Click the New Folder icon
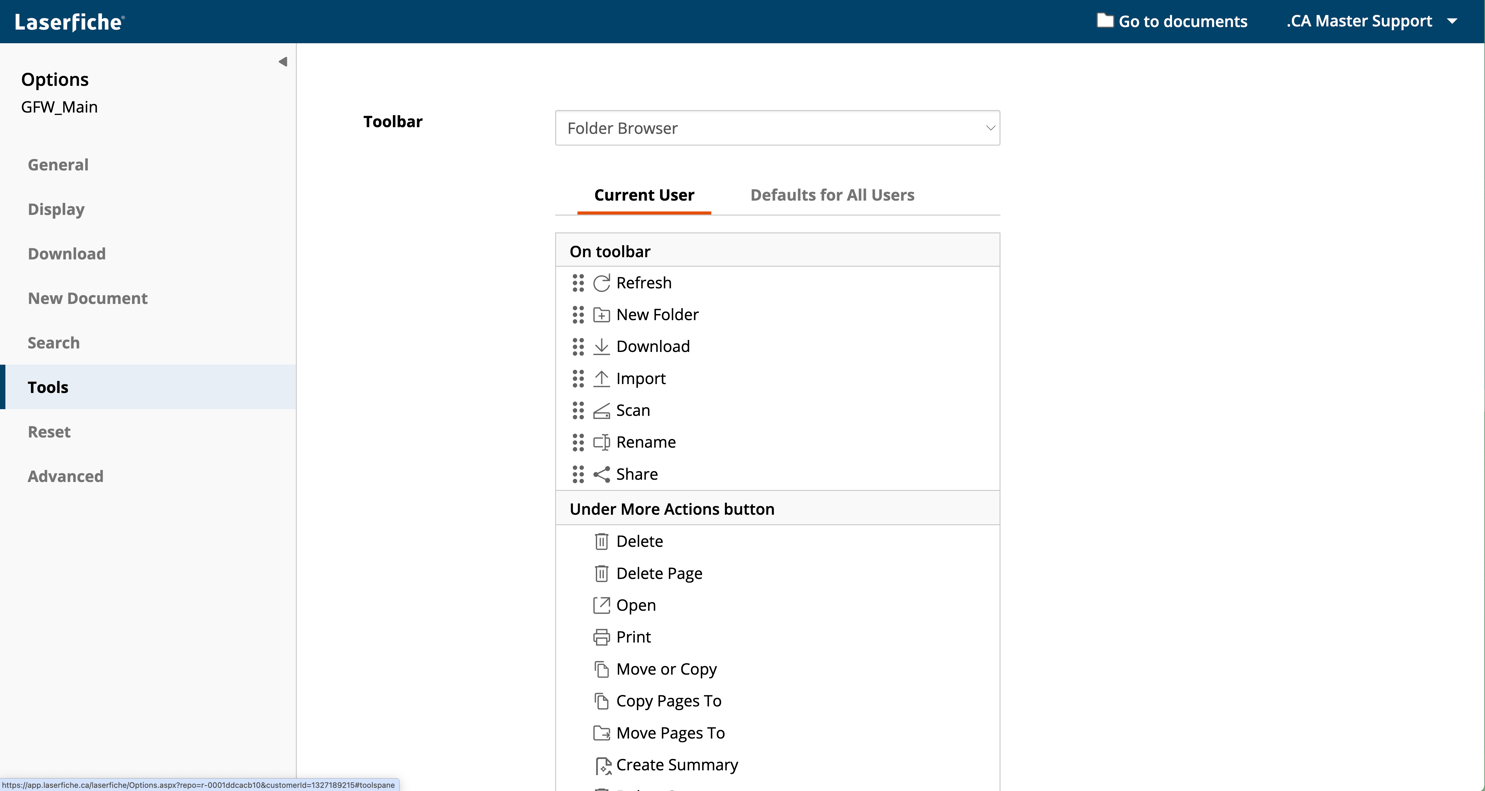The width and height of the screenshot is (1485, 791). tap(601, 315)
